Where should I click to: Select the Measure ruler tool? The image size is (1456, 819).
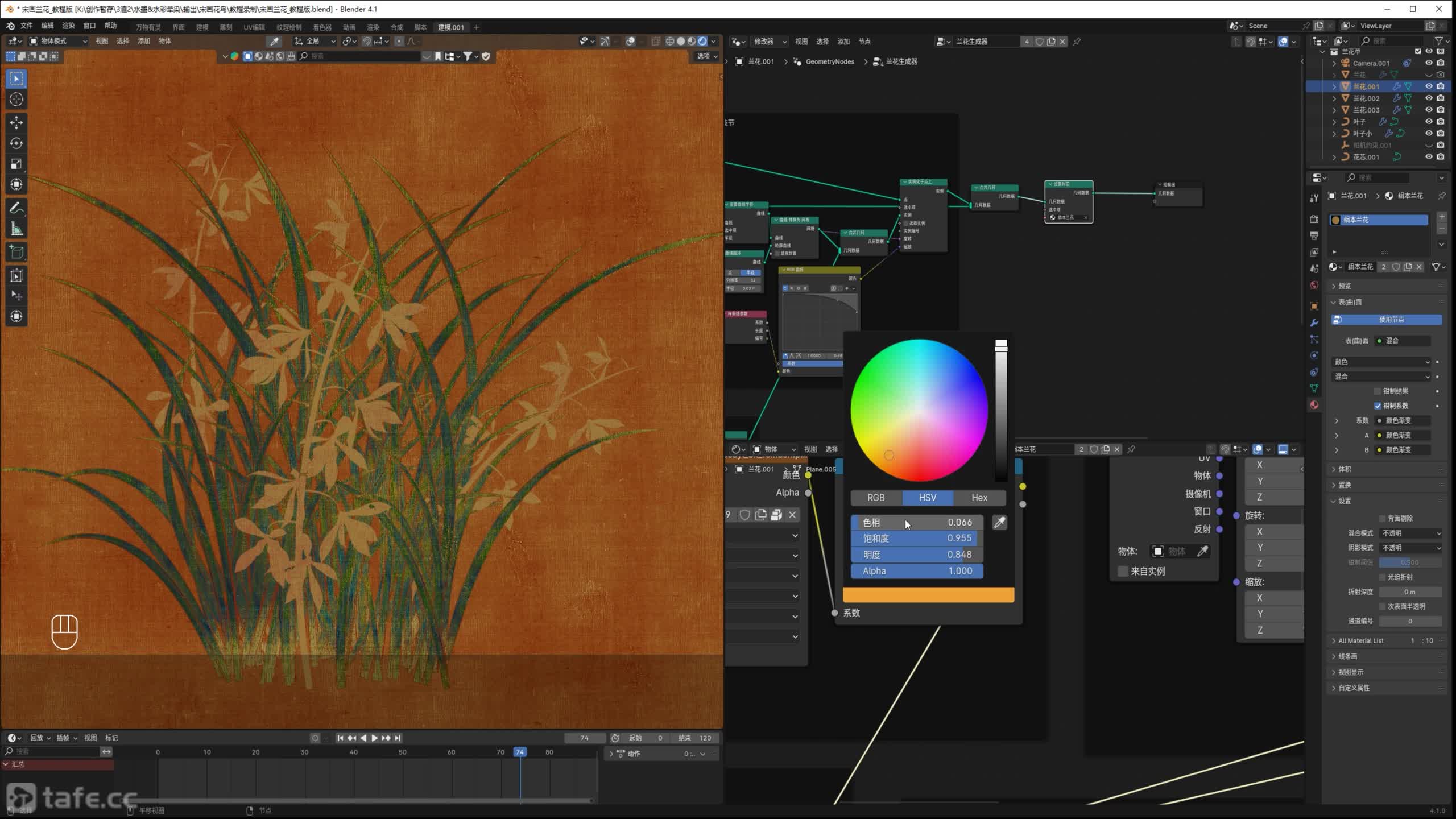[16, 229]
